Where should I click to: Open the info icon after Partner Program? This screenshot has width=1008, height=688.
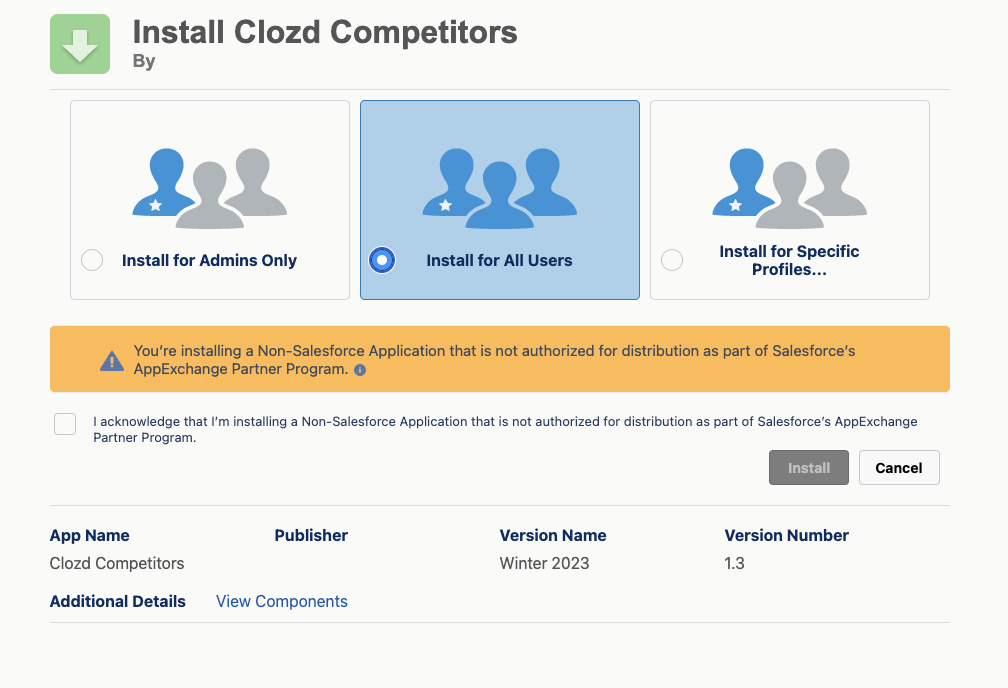coord(360,370)
